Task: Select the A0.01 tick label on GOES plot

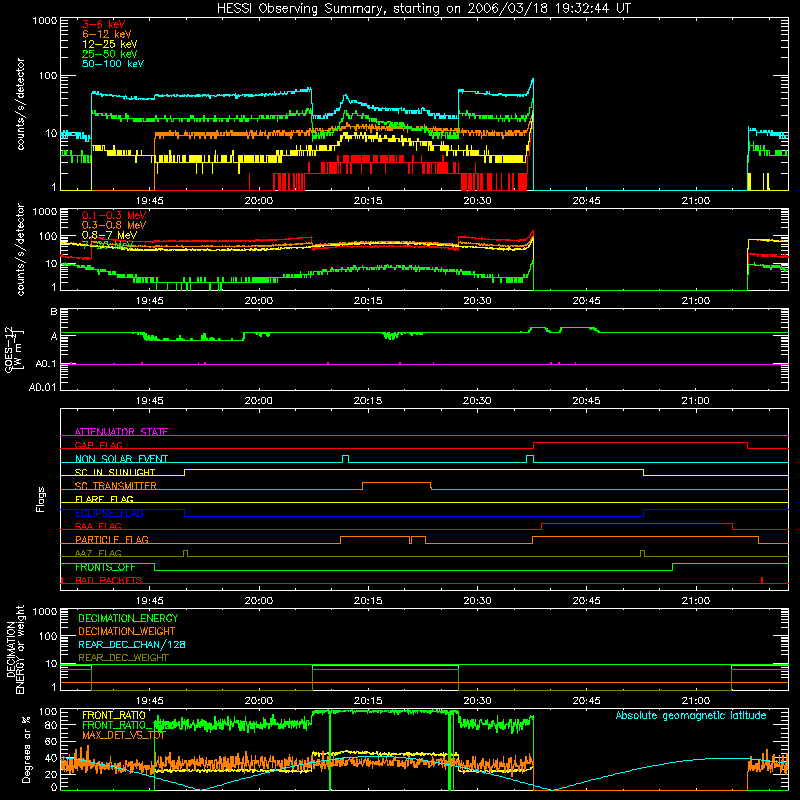Action: [43, 387]
